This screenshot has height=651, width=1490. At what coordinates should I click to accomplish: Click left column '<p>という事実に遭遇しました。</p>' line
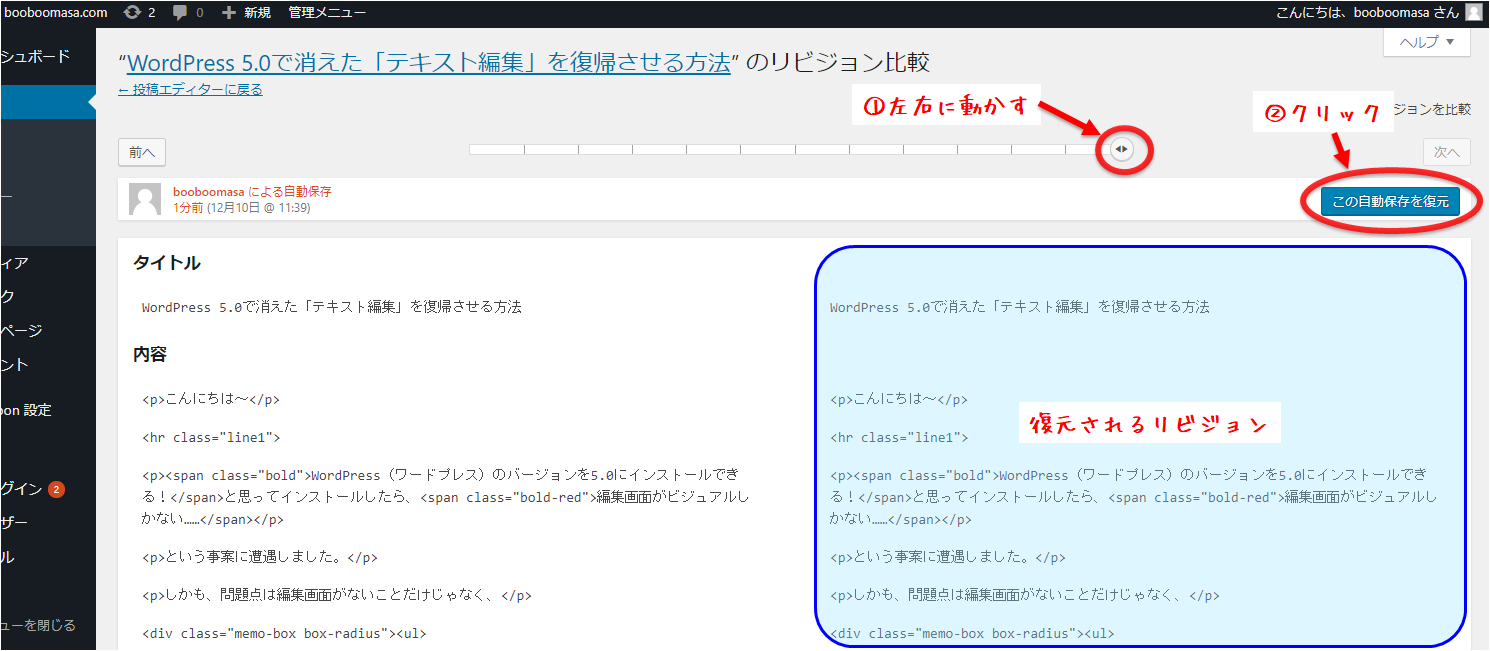pos(260,557)
